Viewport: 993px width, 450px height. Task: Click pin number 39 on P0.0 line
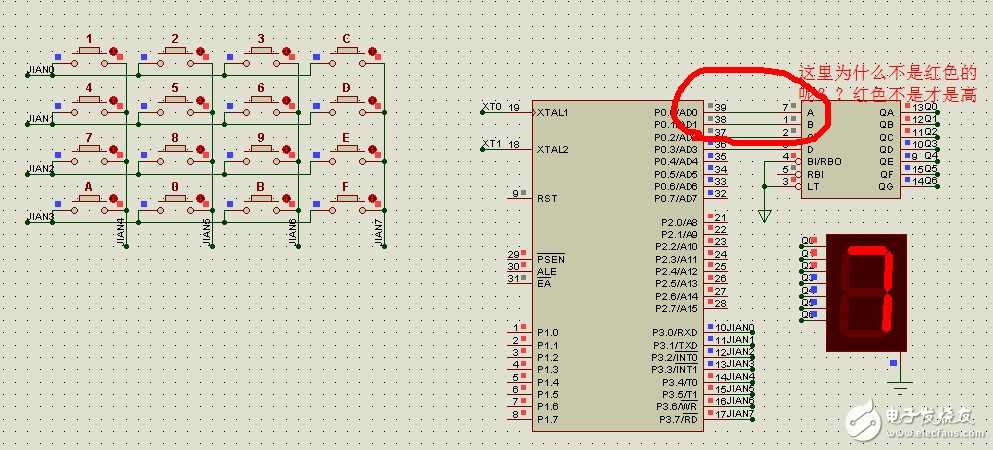(721, 107)
